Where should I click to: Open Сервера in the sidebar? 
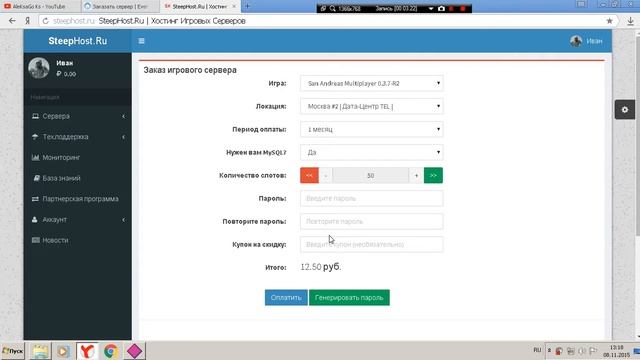point(78,116)
